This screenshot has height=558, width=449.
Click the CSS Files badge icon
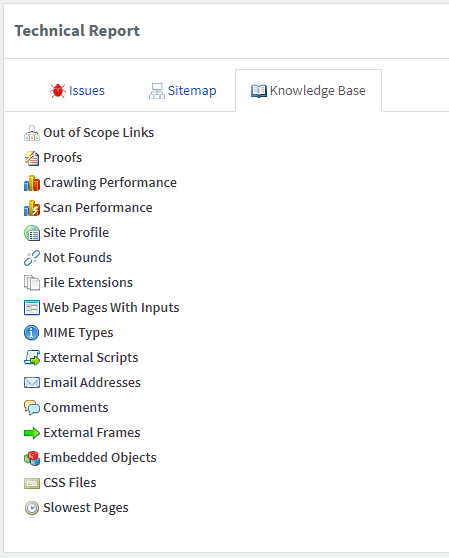pos(32,483)
